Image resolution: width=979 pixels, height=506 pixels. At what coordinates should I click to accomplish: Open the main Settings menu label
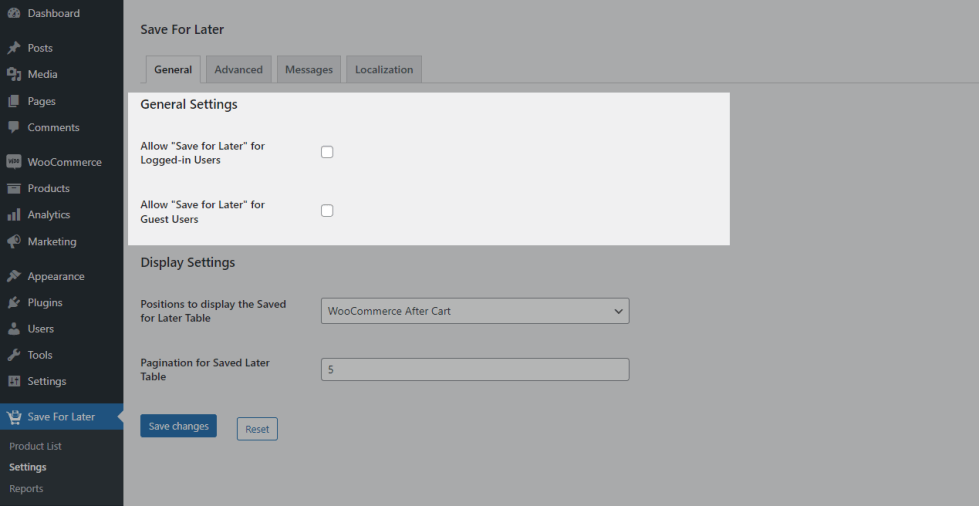47,381
